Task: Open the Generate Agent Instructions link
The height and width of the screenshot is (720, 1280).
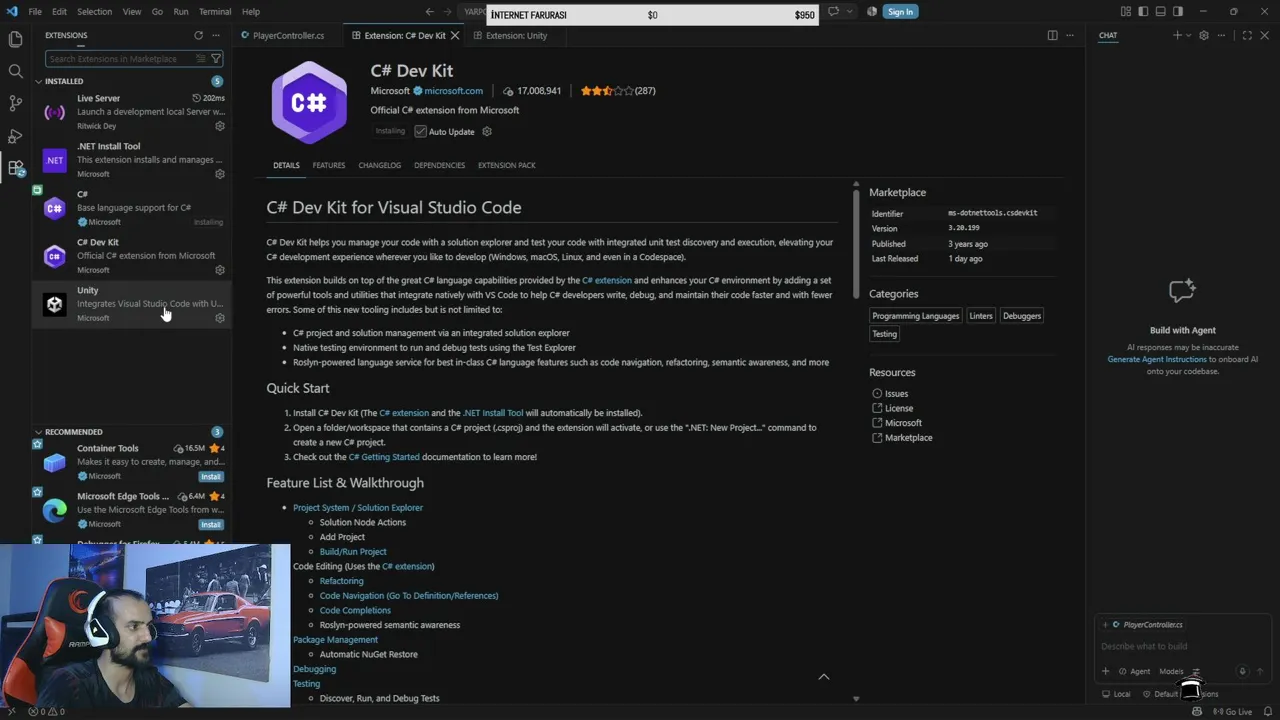Action: tap(1157, 359)
